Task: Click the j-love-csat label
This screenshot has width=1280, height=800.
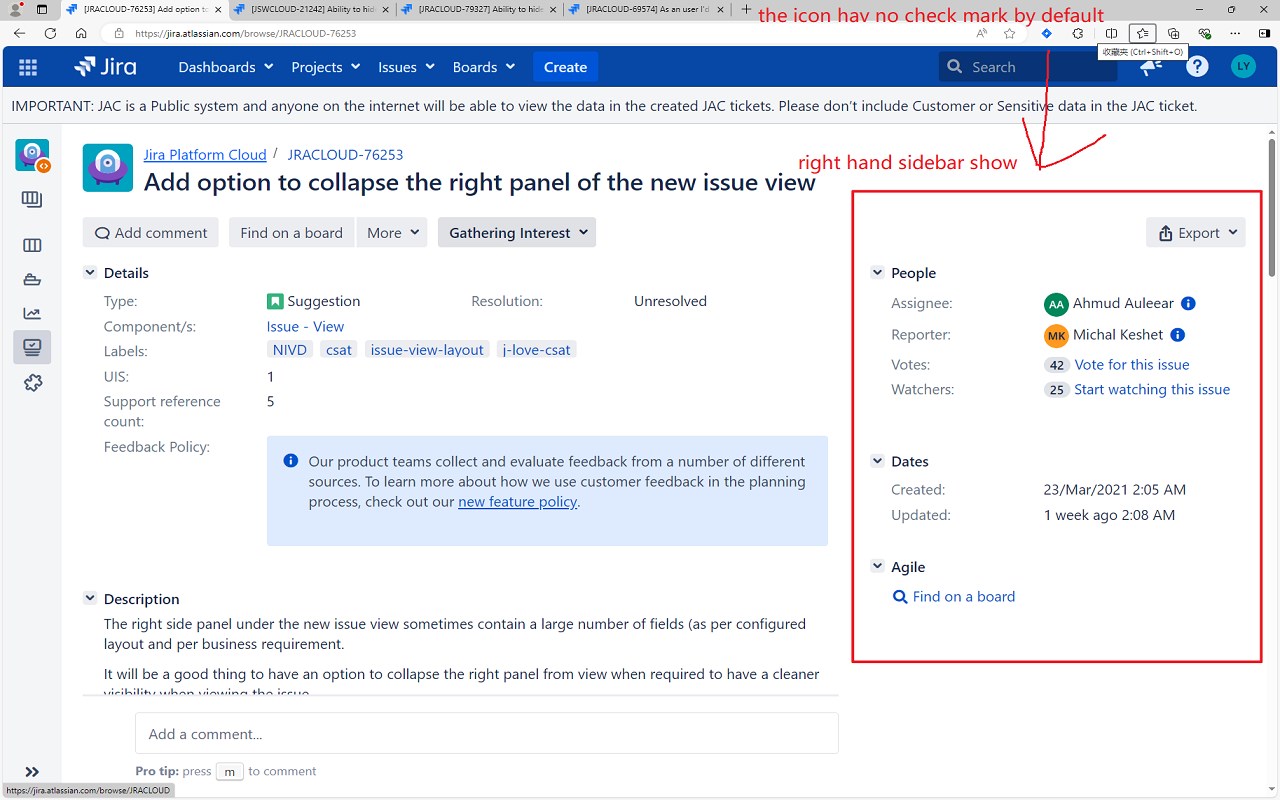Action: (538, 350)
